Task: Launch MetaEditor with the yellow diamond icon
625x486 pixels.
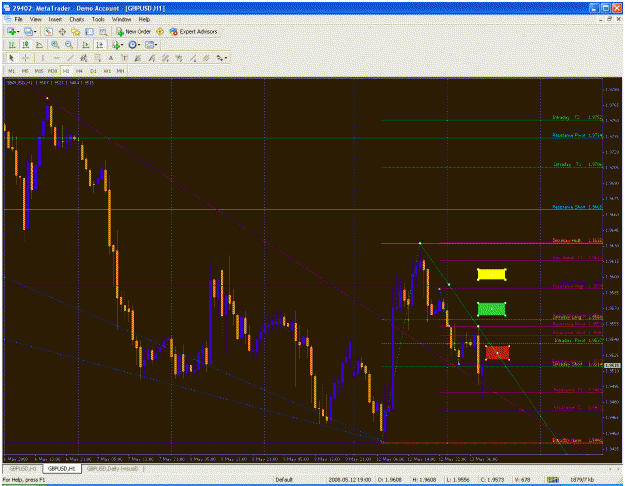Action: tap(160, 32)
